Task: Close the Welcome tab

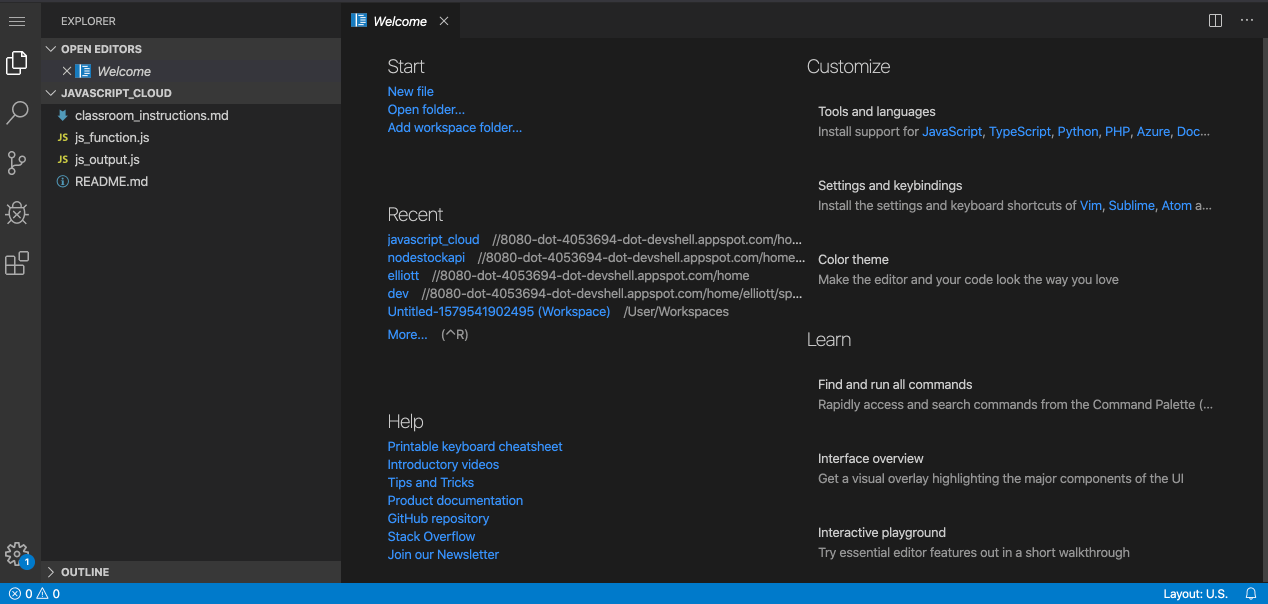Action: [x=444, y=21]
